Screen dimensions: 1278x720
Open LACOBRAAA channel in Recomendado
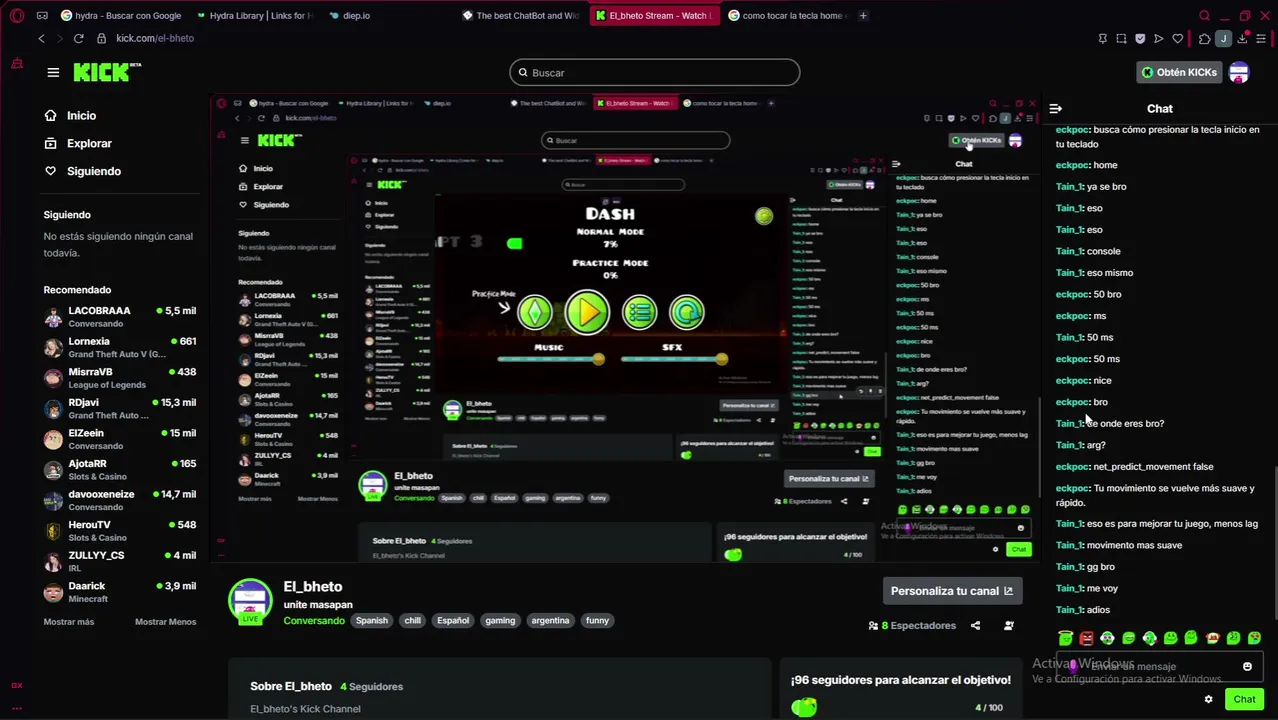click(120, 317)
